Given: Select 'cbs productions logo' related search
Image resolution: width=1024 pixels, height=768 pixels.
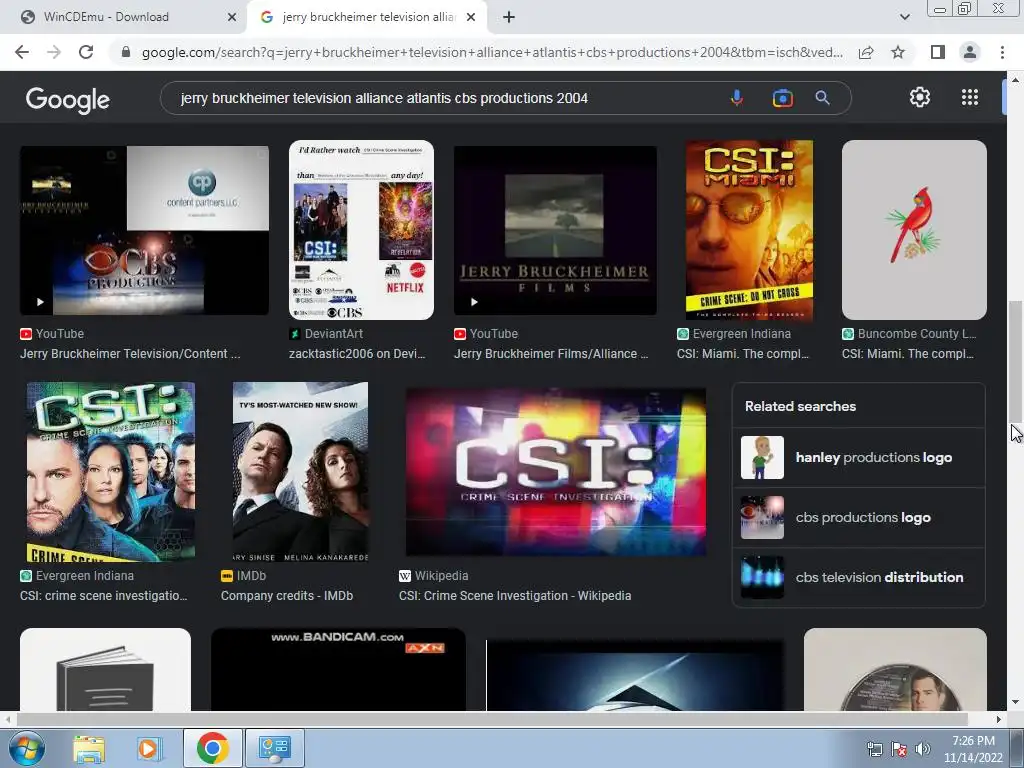Looking at the screenshot, I should (x=858, y=517).
